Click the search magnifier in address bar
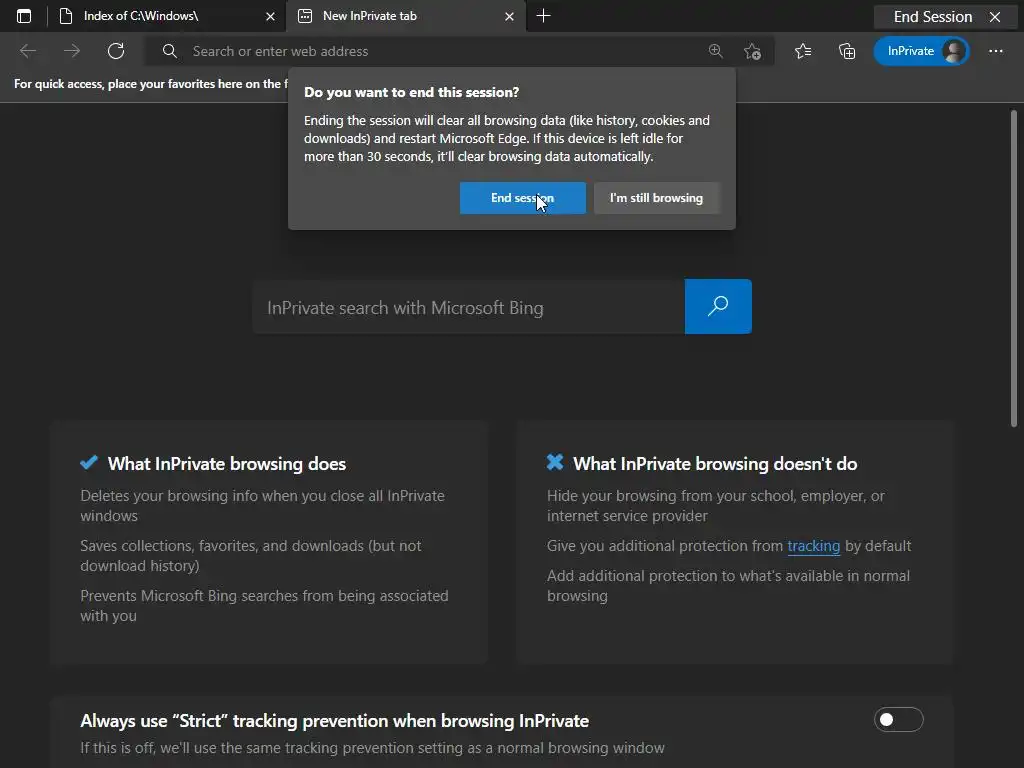 170,51
